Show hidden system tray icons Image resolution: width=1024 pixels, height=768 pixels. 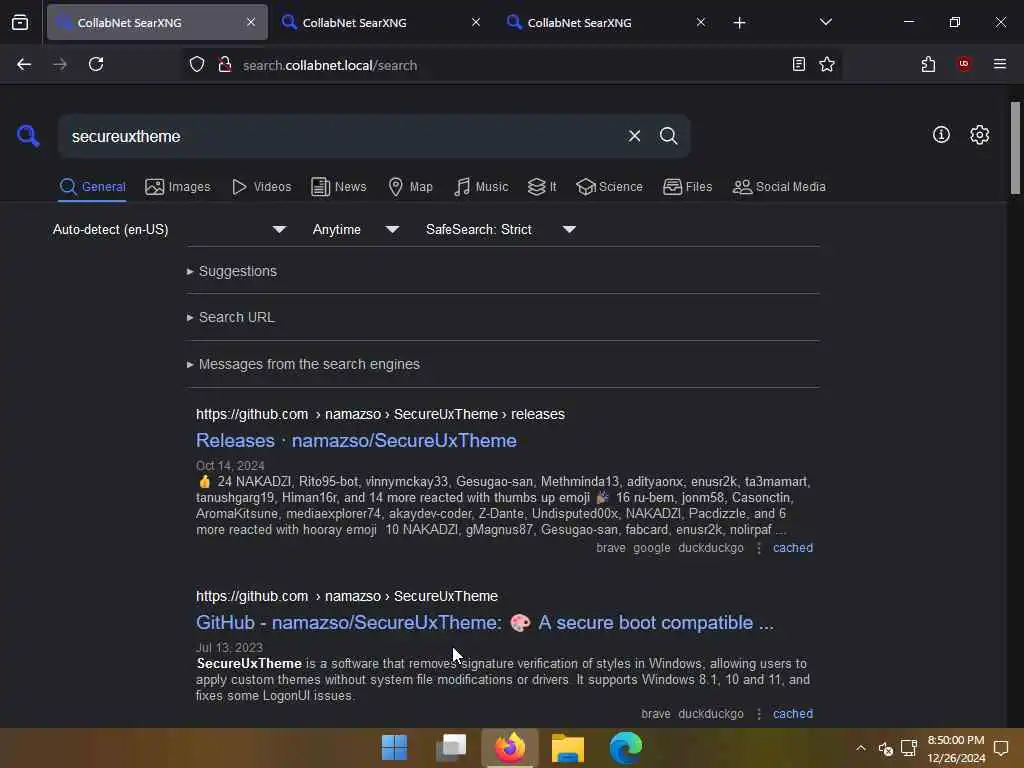tap(861, 748)
